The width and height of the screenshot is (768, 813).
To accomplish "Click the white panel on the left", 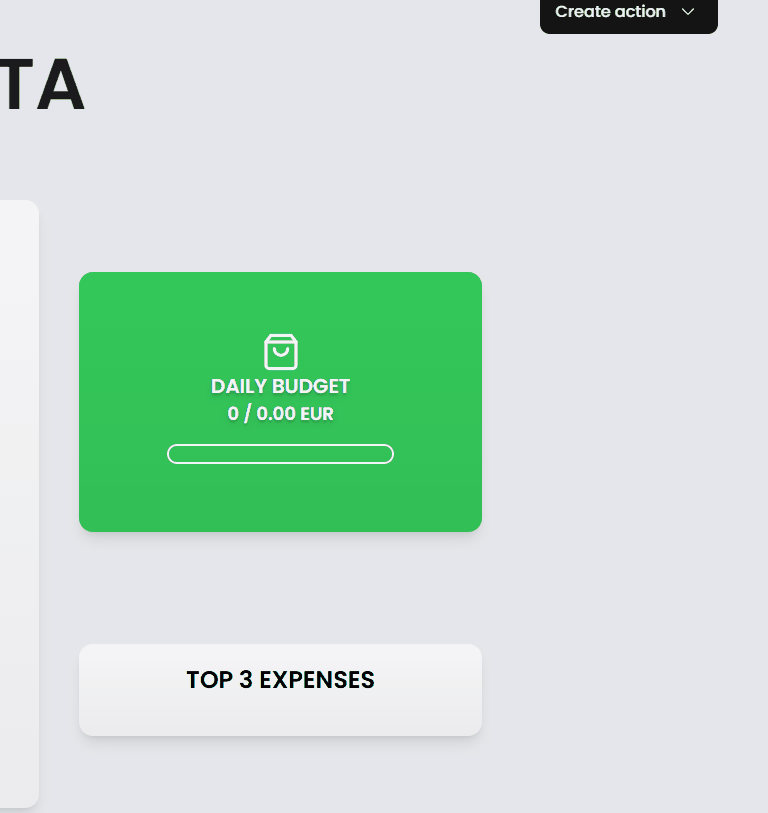I will (x=19, y=503).
